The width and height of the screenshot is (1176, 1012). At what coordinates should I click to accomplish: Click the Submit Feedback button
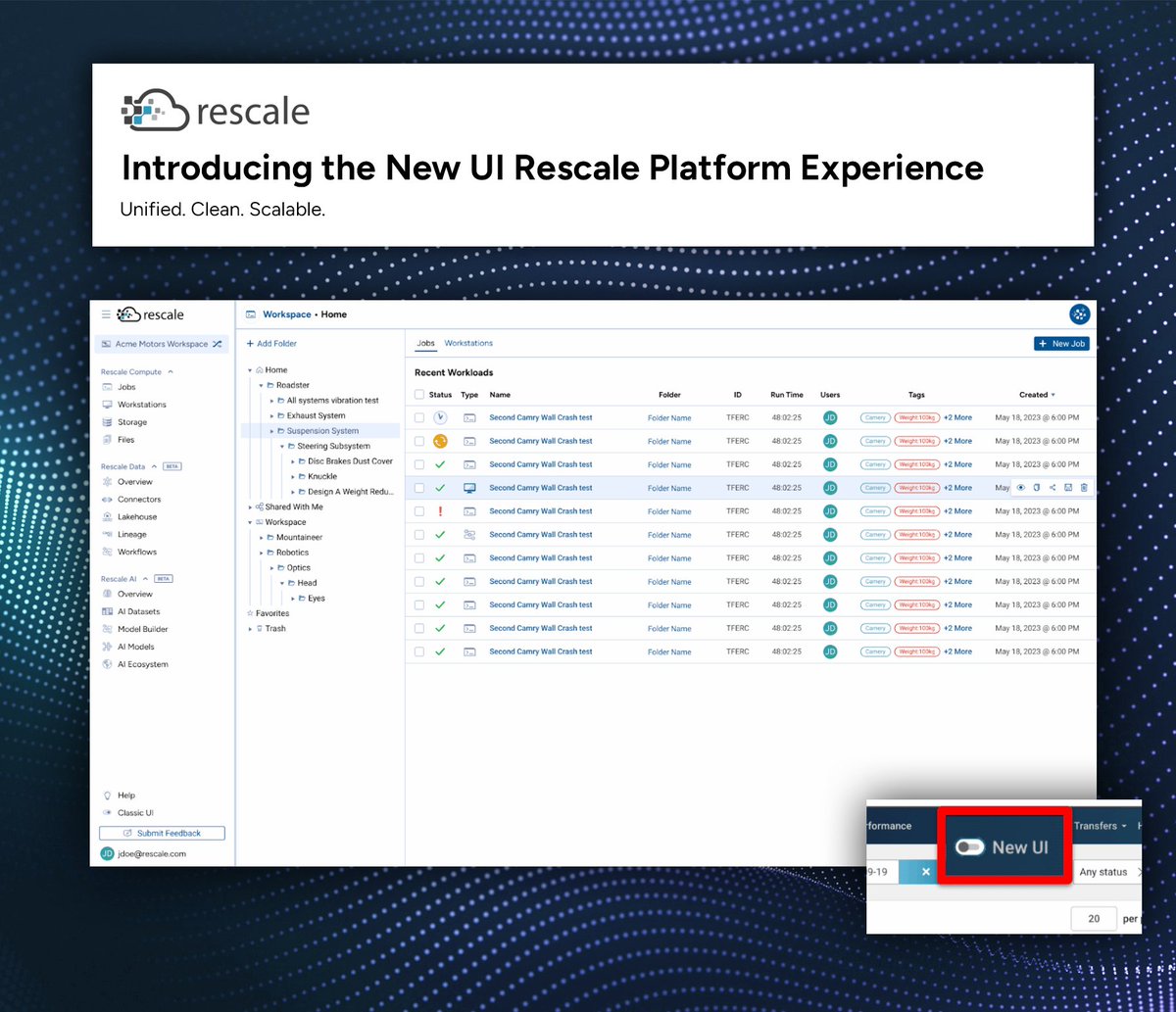161,832
